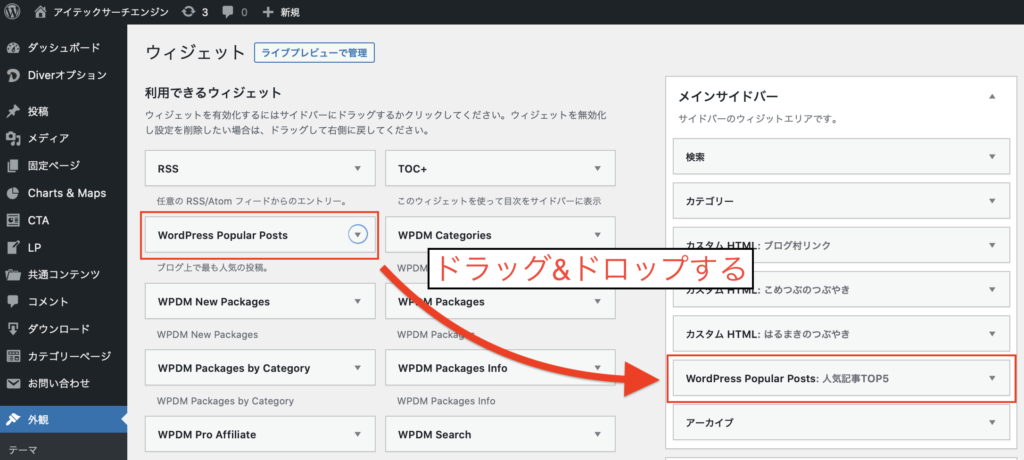The height and width of the screenshot is (460, 1024).
Task: Click the 外観 paintbrush icon
Action: tap(13, 420)
